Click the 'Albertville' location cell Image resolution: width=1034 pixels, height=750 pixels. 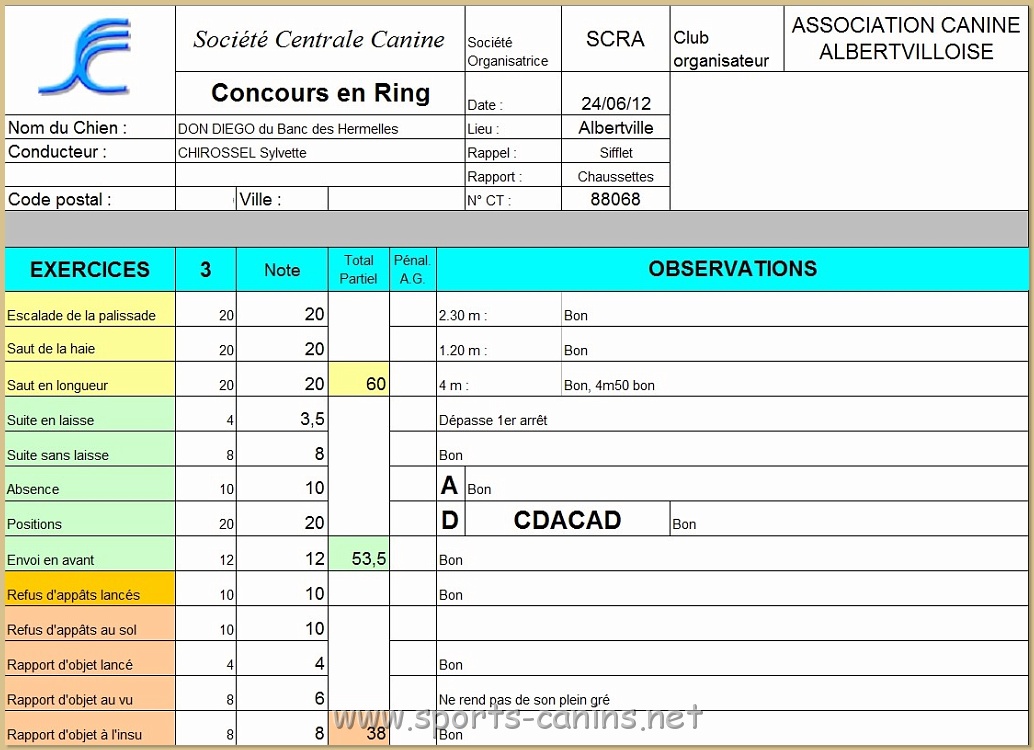[x=615, y=127]
